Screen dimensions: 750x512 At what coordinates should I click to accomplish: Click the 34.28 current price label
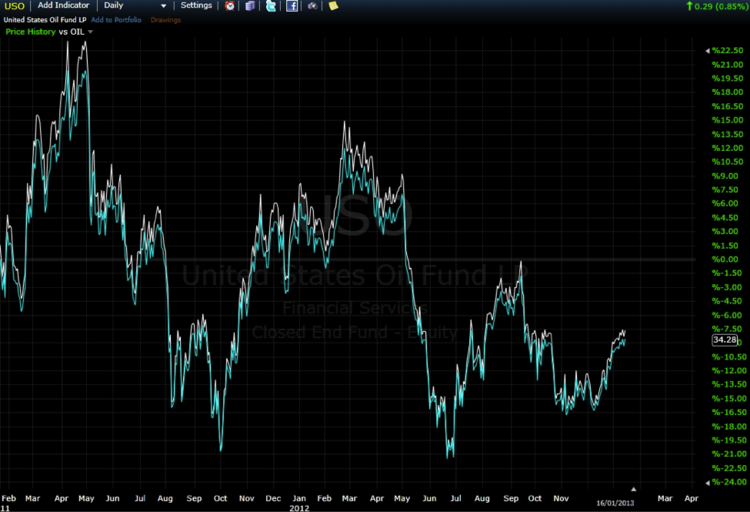(724, 340)
